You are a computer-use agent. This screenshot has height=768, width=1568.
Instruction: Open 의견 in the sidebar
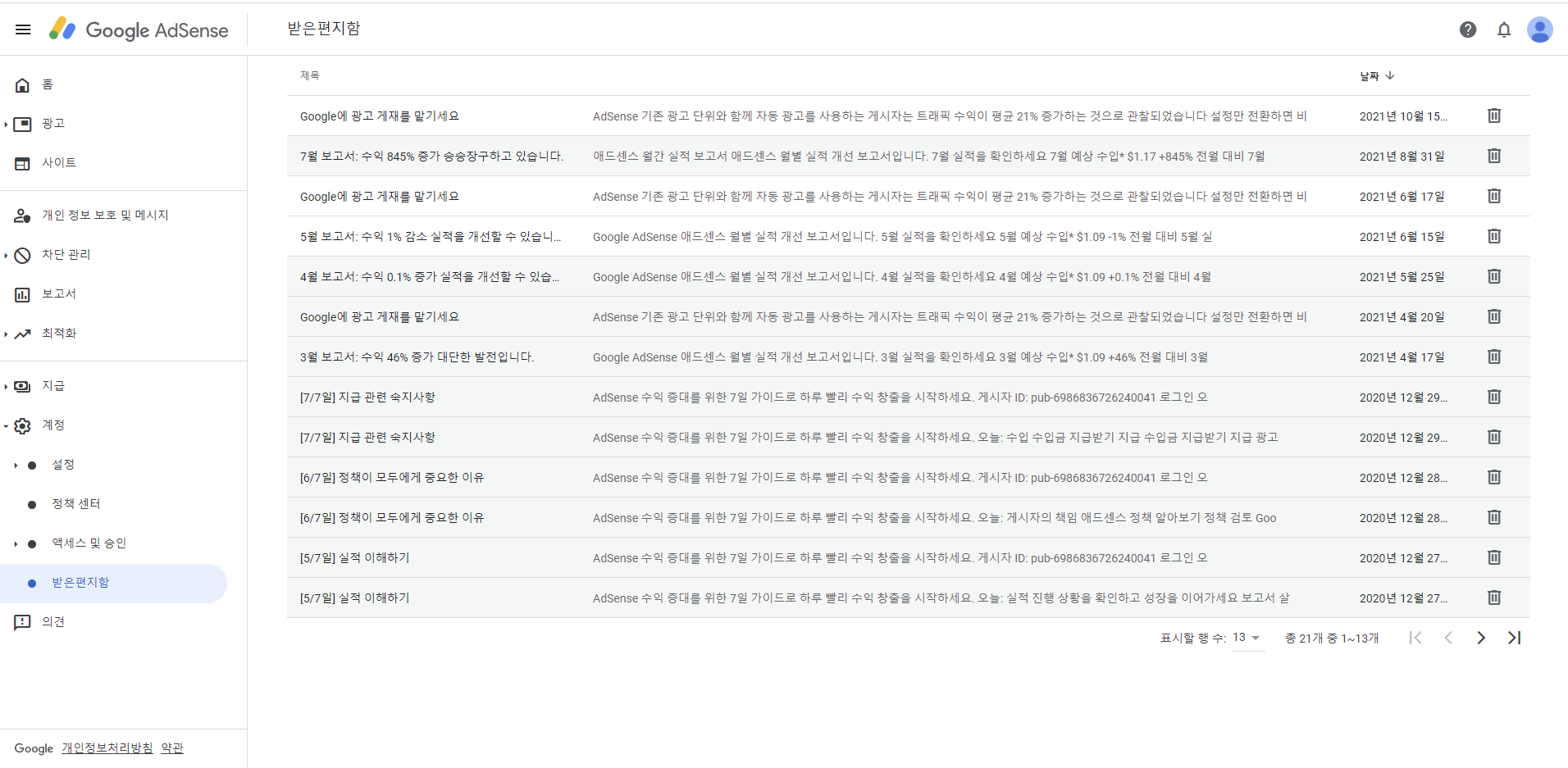[x=53, y=622]
